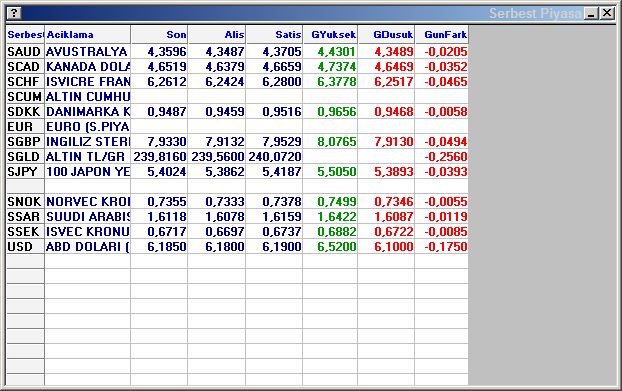Select the EURO (S.PIYA description cell

coord(88,126)
